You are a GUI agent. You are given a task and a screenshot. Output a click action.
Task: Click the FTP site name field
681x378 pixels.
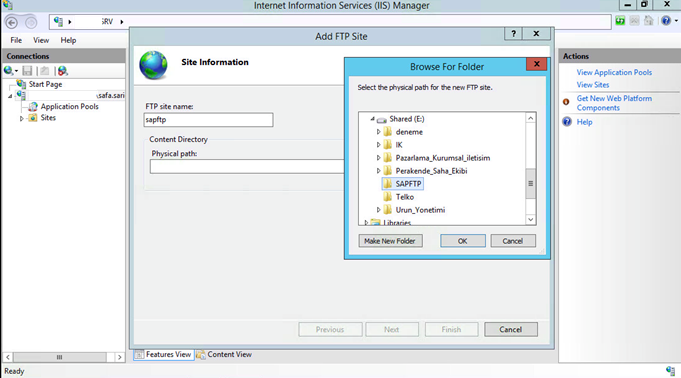(208, 120)
